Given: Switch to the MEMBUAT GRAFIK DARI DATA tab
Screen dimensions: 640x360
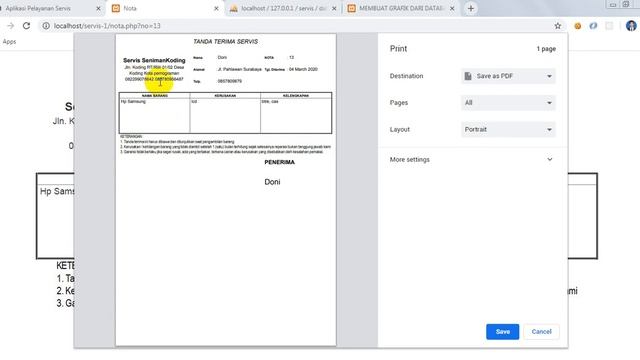Looking at the screenshot, I should pyautogui.click(x=401, y=8).
